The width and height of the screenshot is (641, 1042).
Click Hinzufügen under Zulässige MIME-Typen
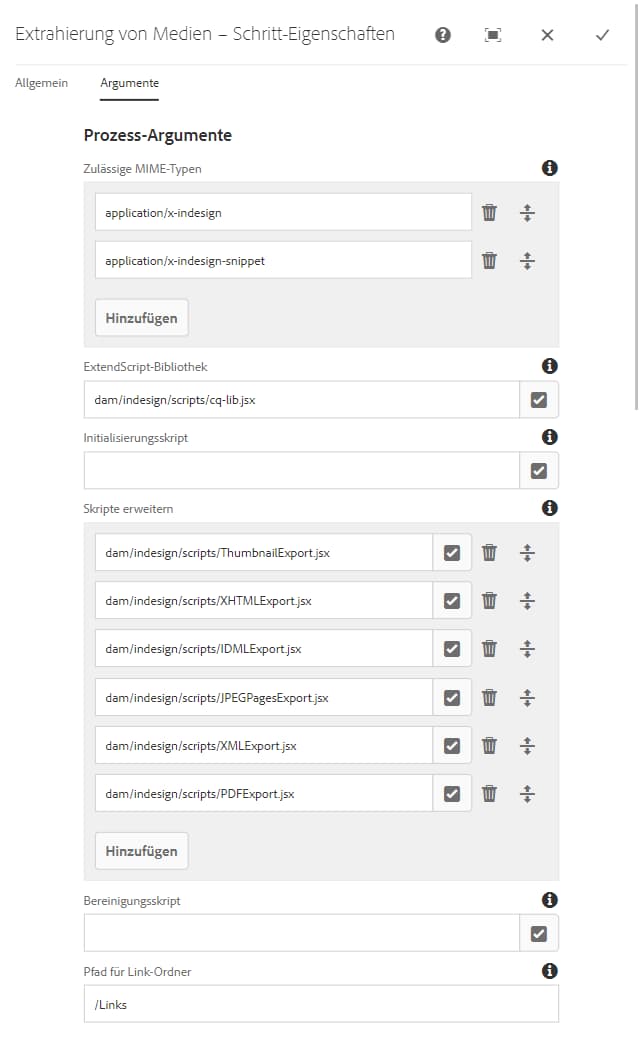(141, 317)
